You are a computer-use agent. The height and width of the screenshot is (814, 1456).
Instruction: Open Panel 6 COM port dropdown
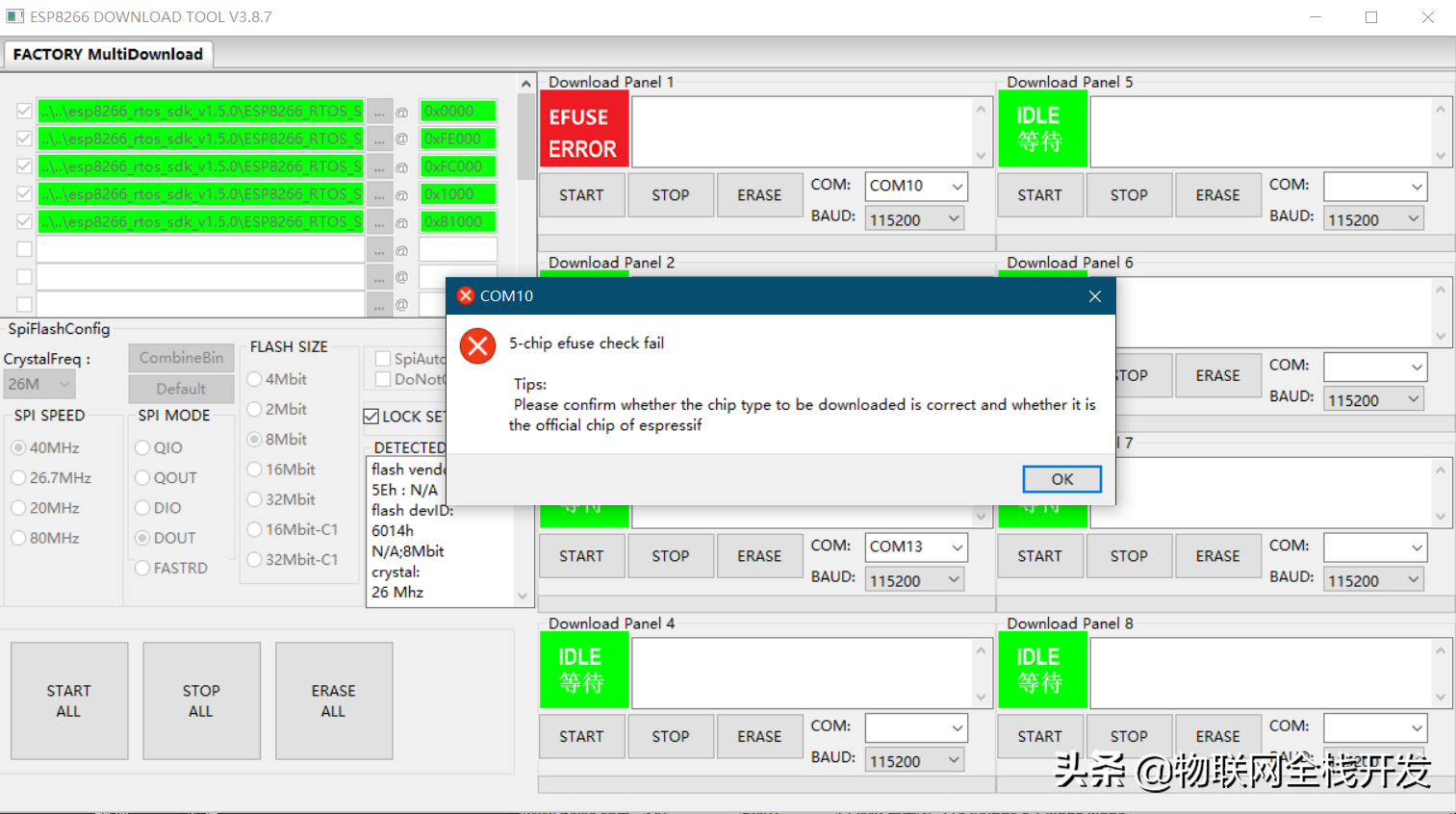pyautogui.click(x=1374, y=367)
